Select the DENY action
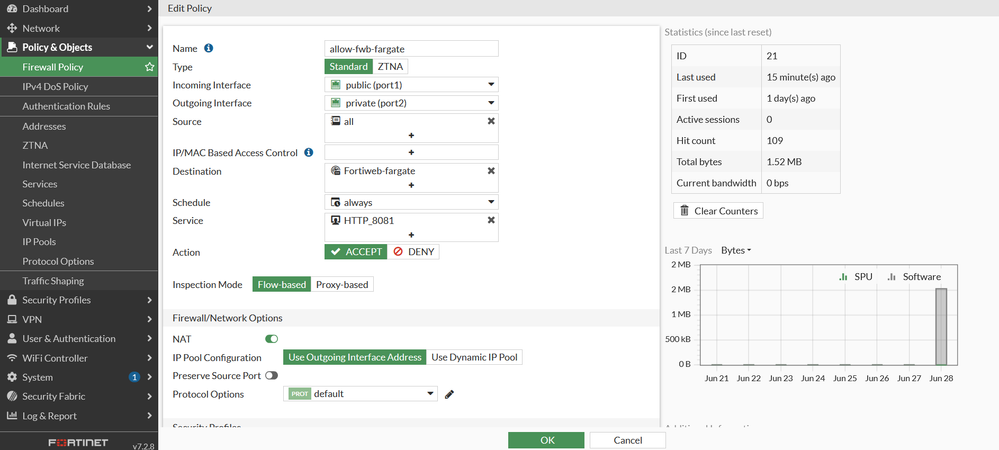Viewport: 999px width, 450px height. click(413, 252)
